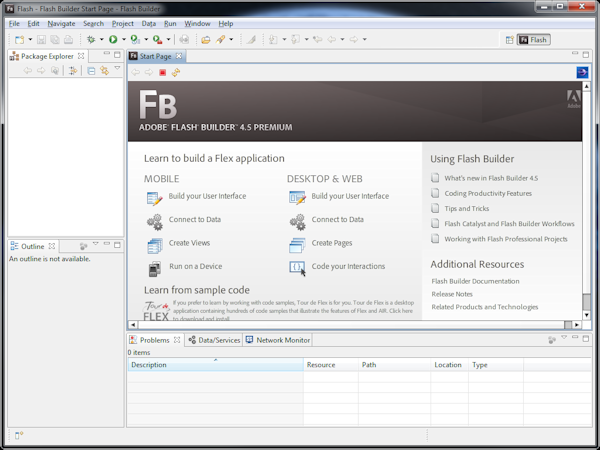
Task: Open the Open Perspective toolbar button
Action: 510,40
